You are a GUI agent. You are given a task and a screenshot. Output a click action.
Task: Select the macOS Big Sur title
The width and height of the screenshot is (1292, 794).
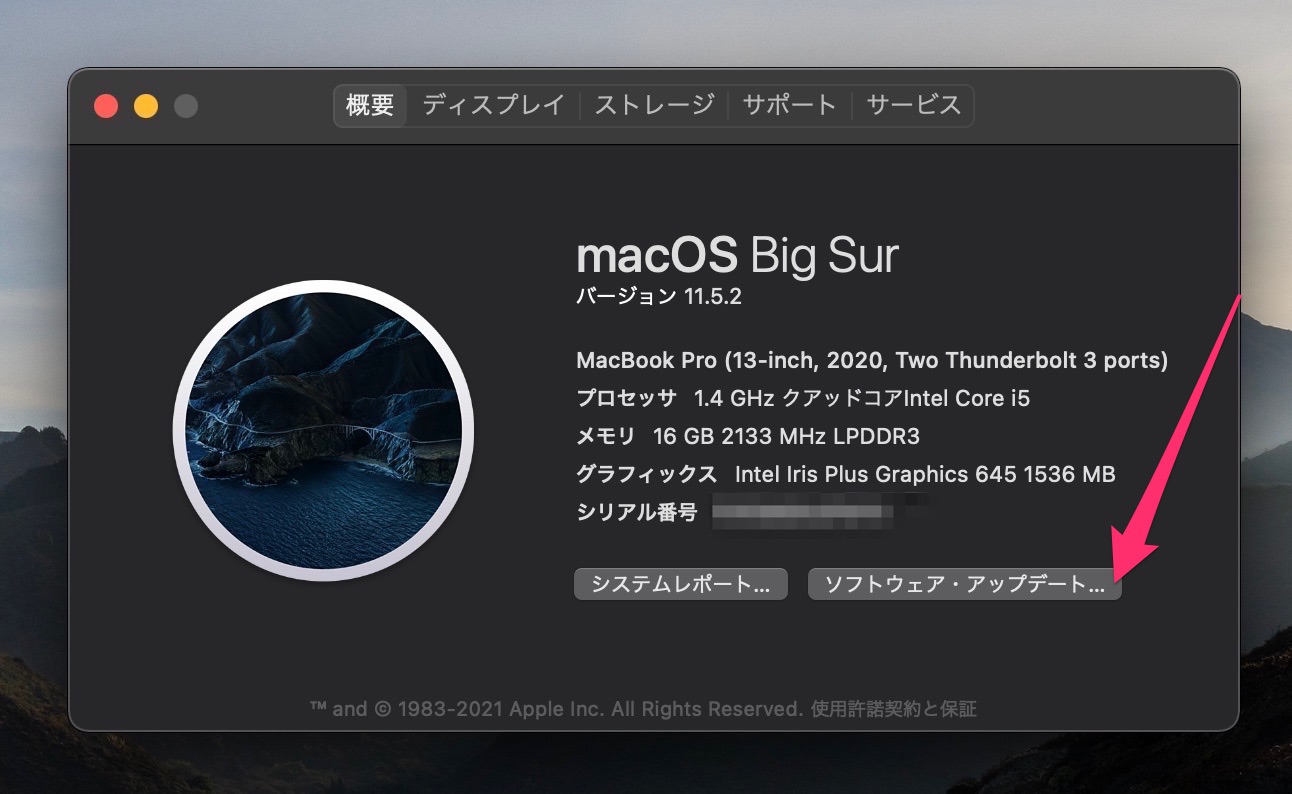[x=738, y=255]
